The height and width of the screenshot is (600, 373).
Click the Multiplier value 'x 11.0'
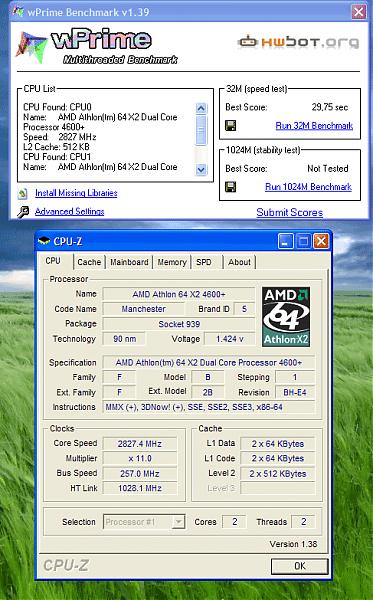click(140, 458)
